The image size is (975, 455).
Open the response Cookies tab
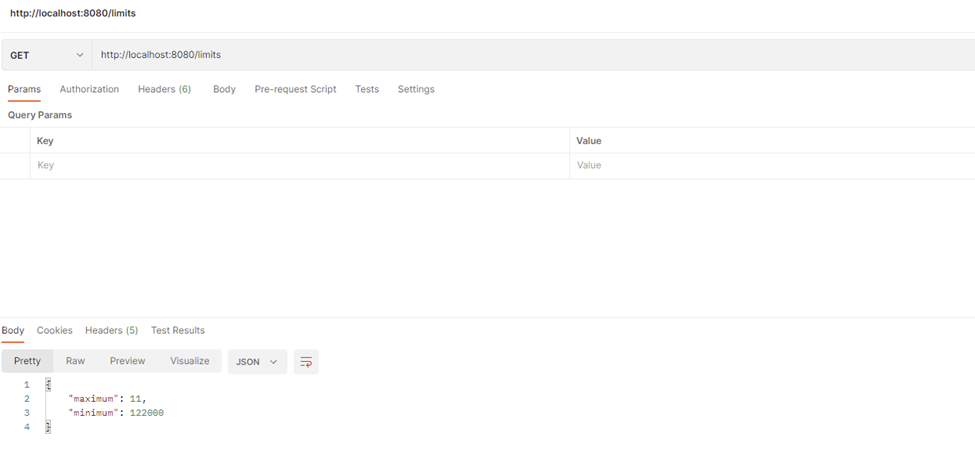point(55,330)
